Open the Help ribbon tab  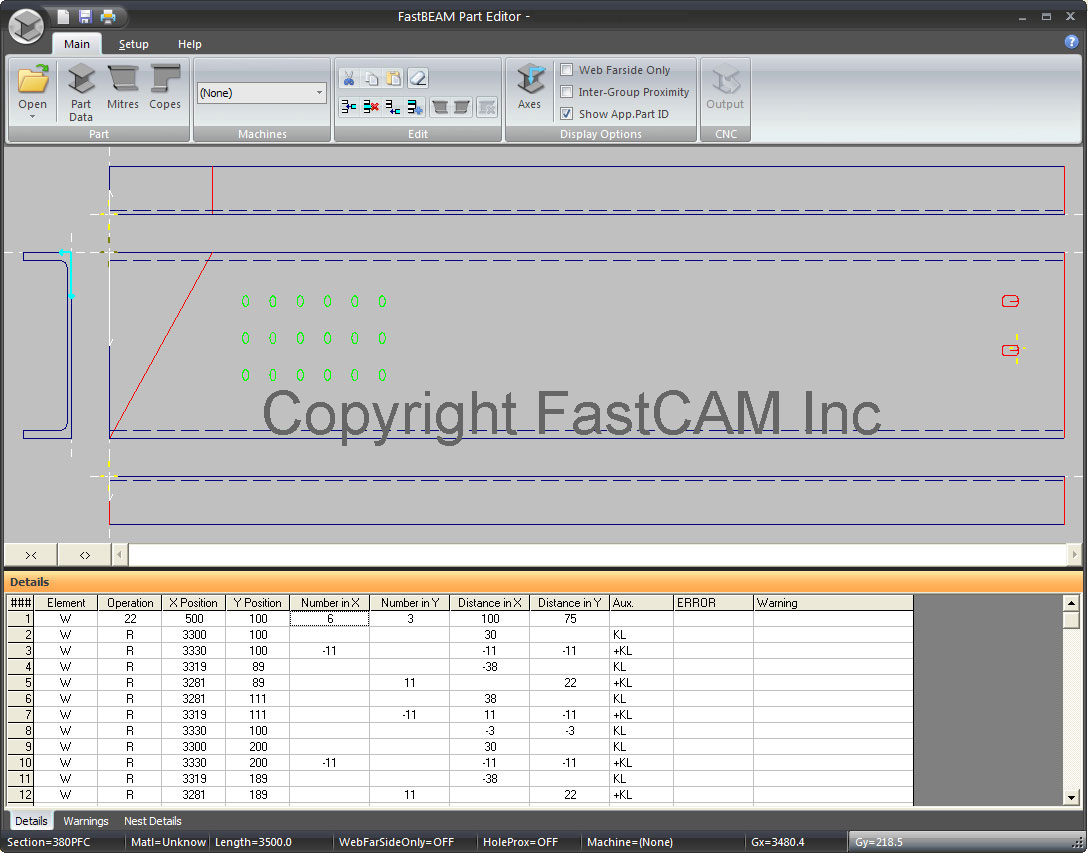189,44
